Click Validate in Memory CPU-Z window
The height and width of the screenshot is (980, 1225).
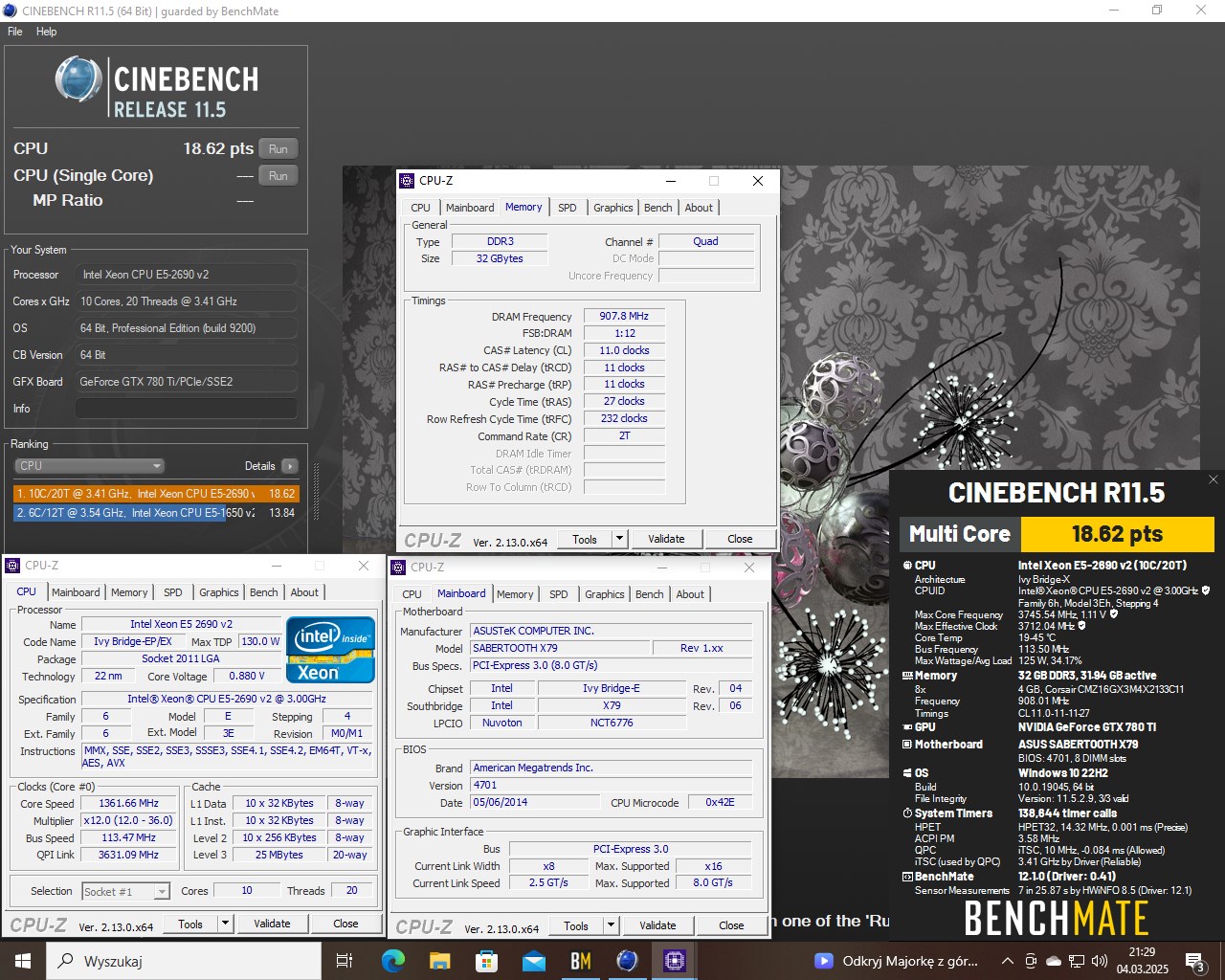[x=666, y=539]
